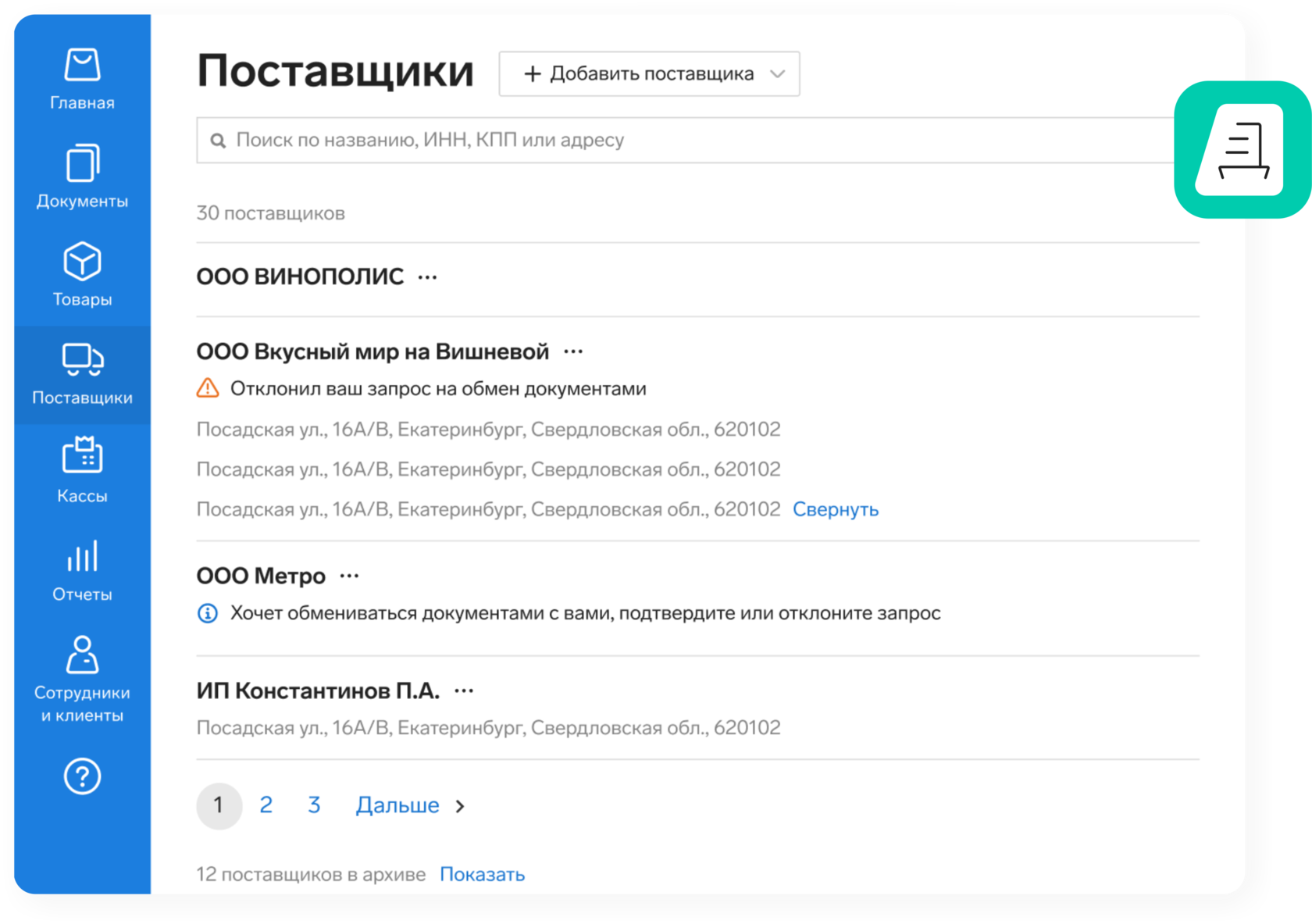
Task: Click 'Отклонил ваш запрос на обмен документами' message
Action: (438, 389)
